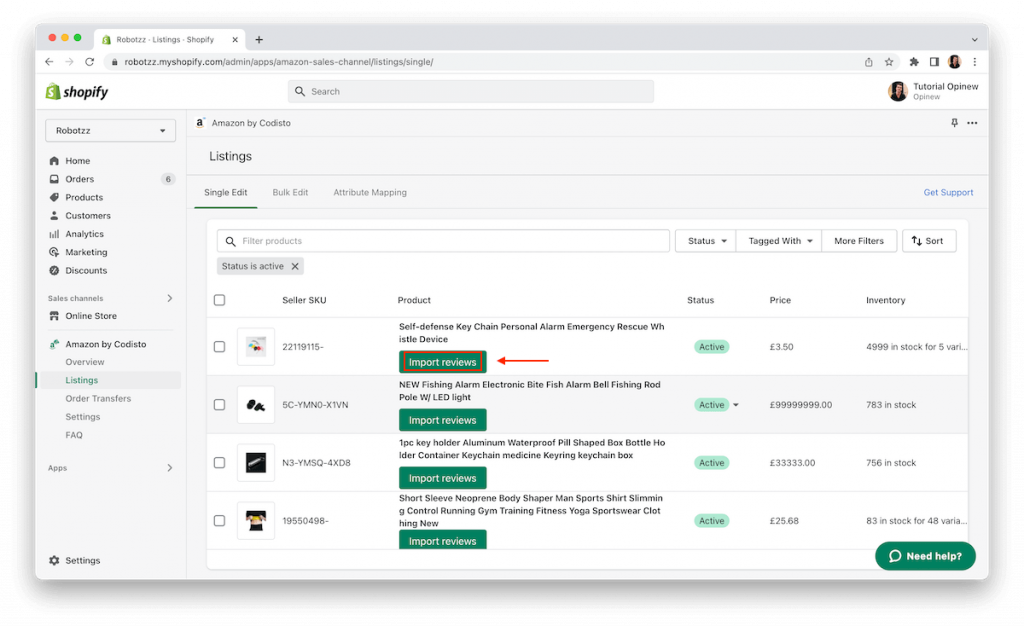
Task: Click the Amazon by Codisto app icon
Action: [x=54, y=344]
